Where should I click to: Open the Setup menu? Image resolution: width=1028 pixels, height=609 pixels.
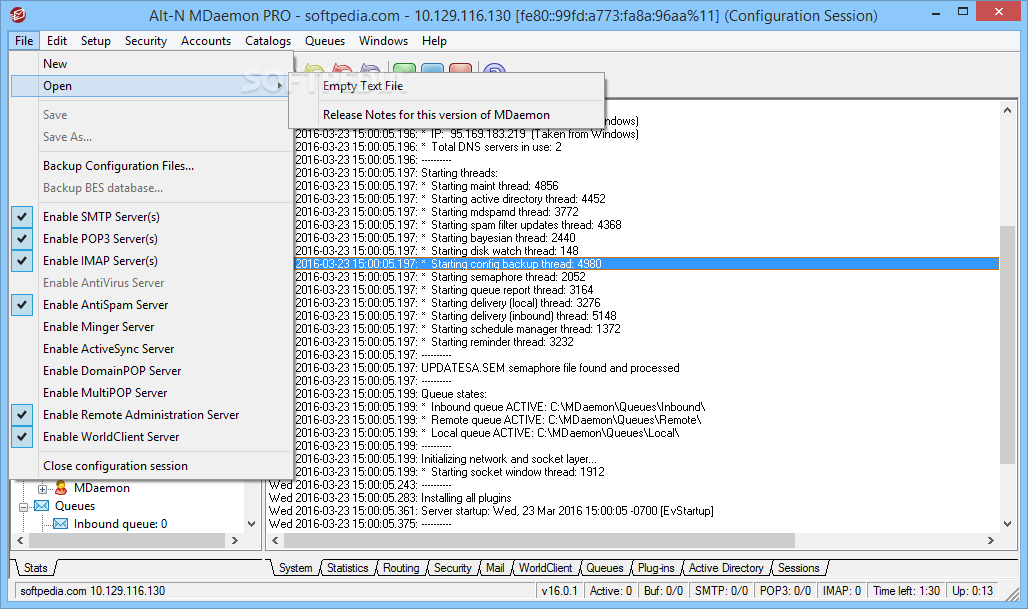pos(96,41)
